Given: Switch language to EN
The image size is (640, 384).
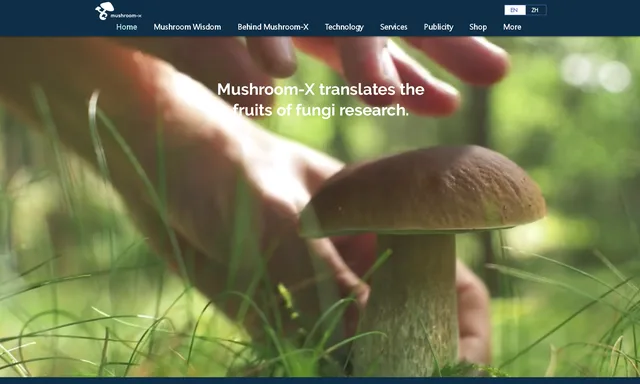Looking at the screenshot, I should pyautogui.click(x=515, y=10).
